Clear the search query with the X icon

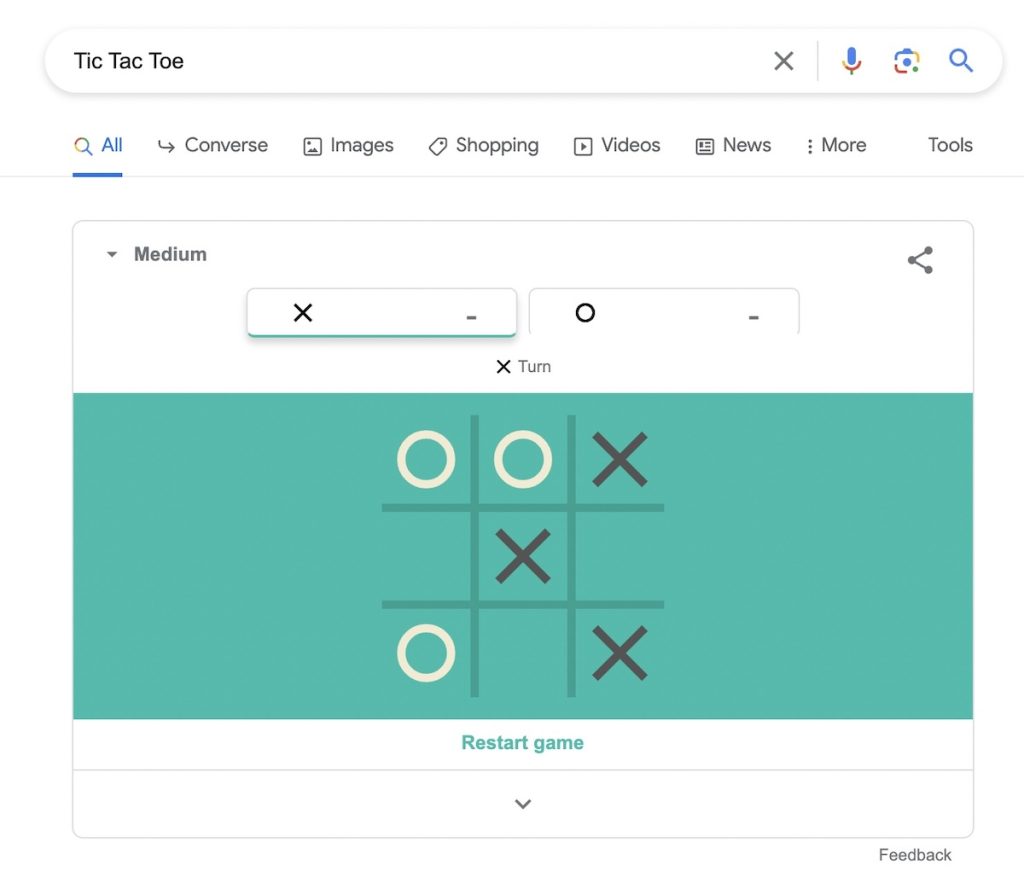tap(784, 61)
